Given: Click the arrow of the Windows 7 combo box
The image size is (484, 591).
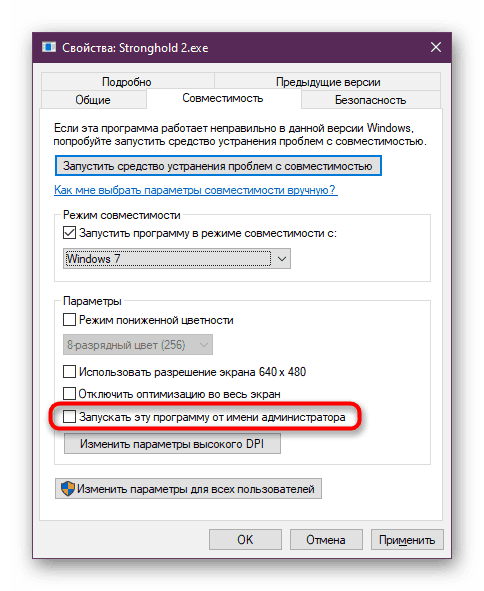Looking at the screenshot, I should click(x=282, y=259).
